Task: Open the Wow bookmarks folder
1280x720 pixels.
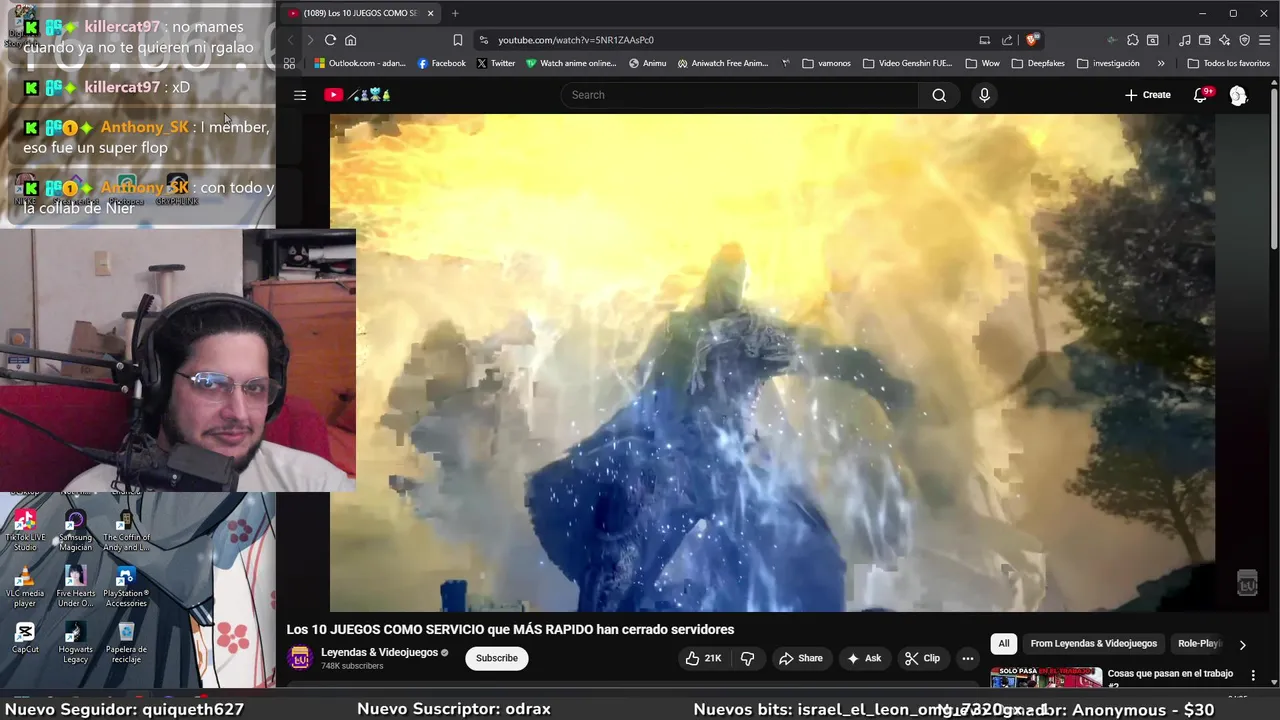Action: [x=982, y=63]
